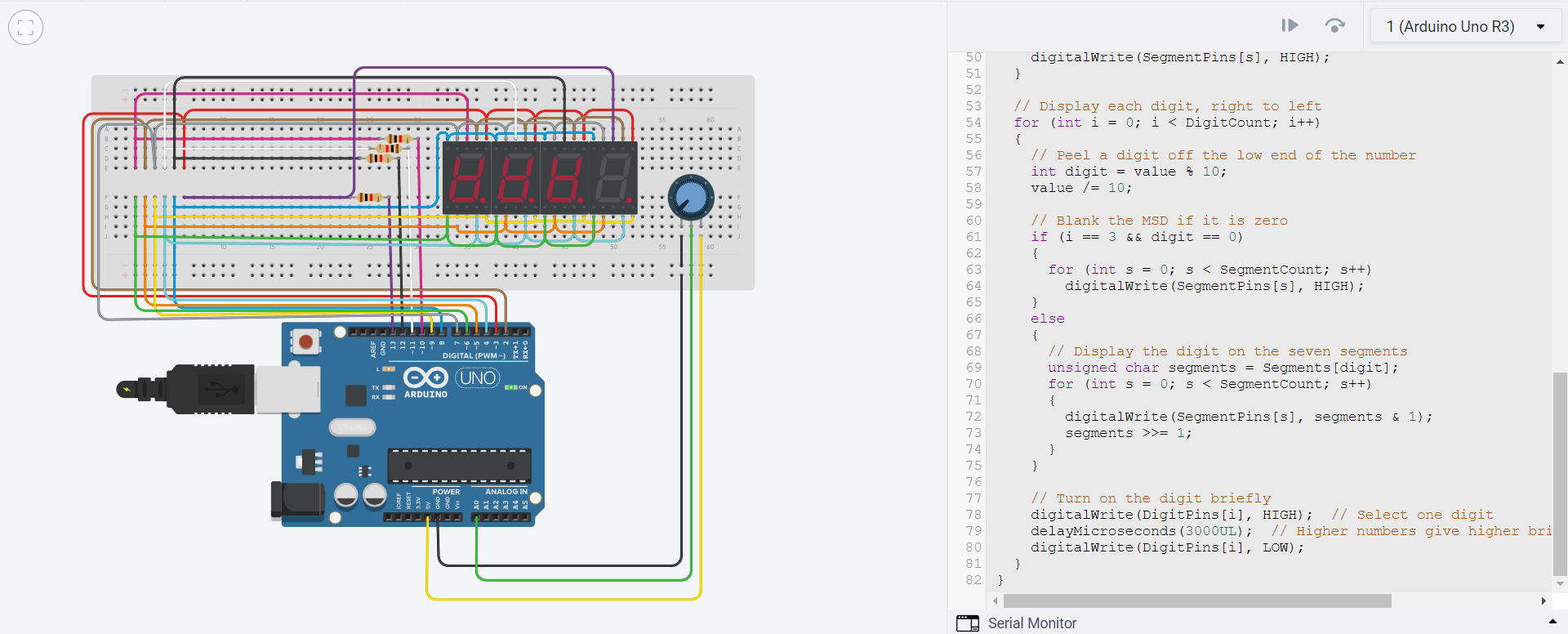Click the Serial Monitor terminal icon

pos(967,623)
